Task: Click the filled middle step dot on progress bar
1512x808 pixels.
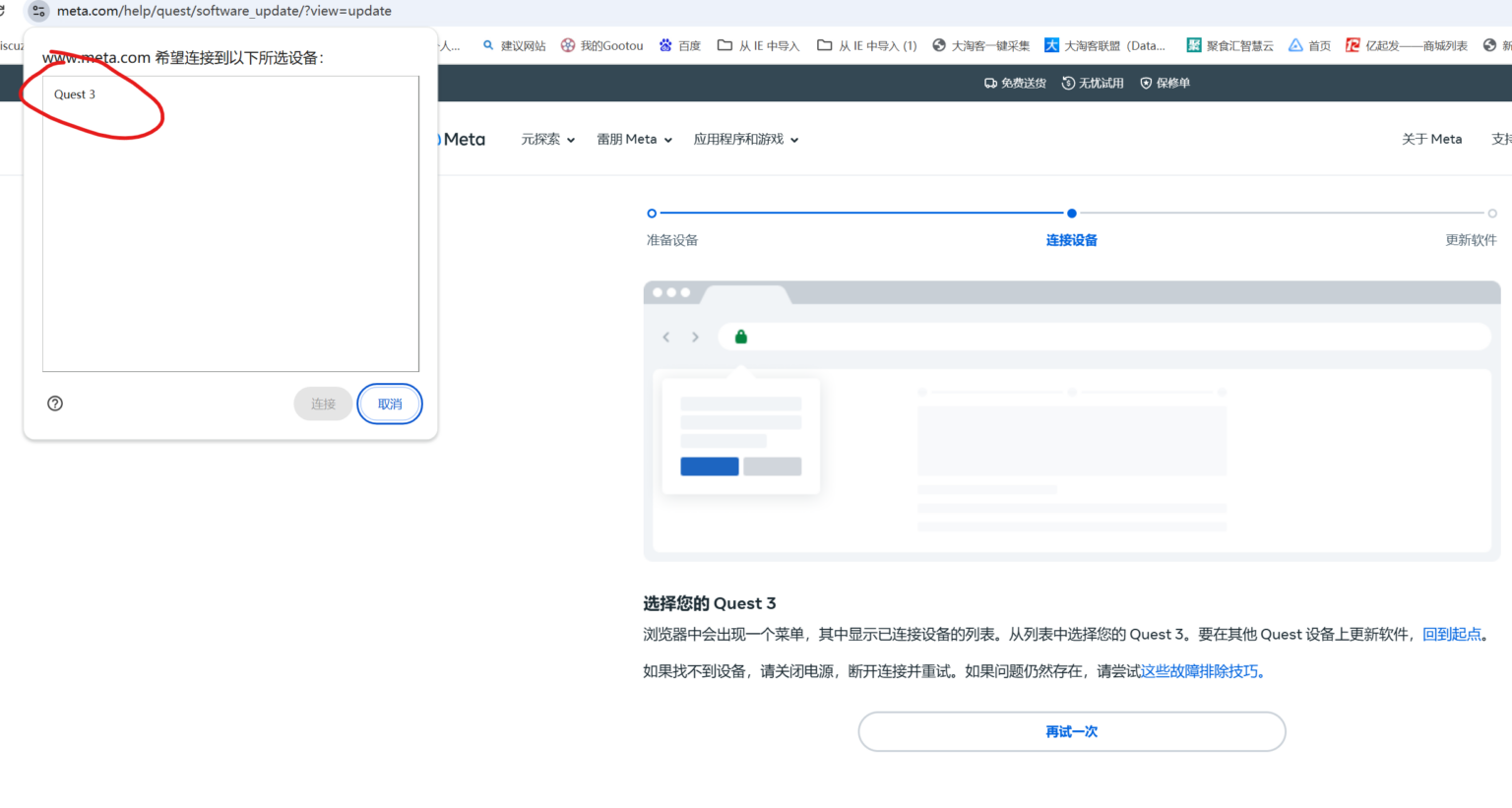Action: (x=1072, y=213)
